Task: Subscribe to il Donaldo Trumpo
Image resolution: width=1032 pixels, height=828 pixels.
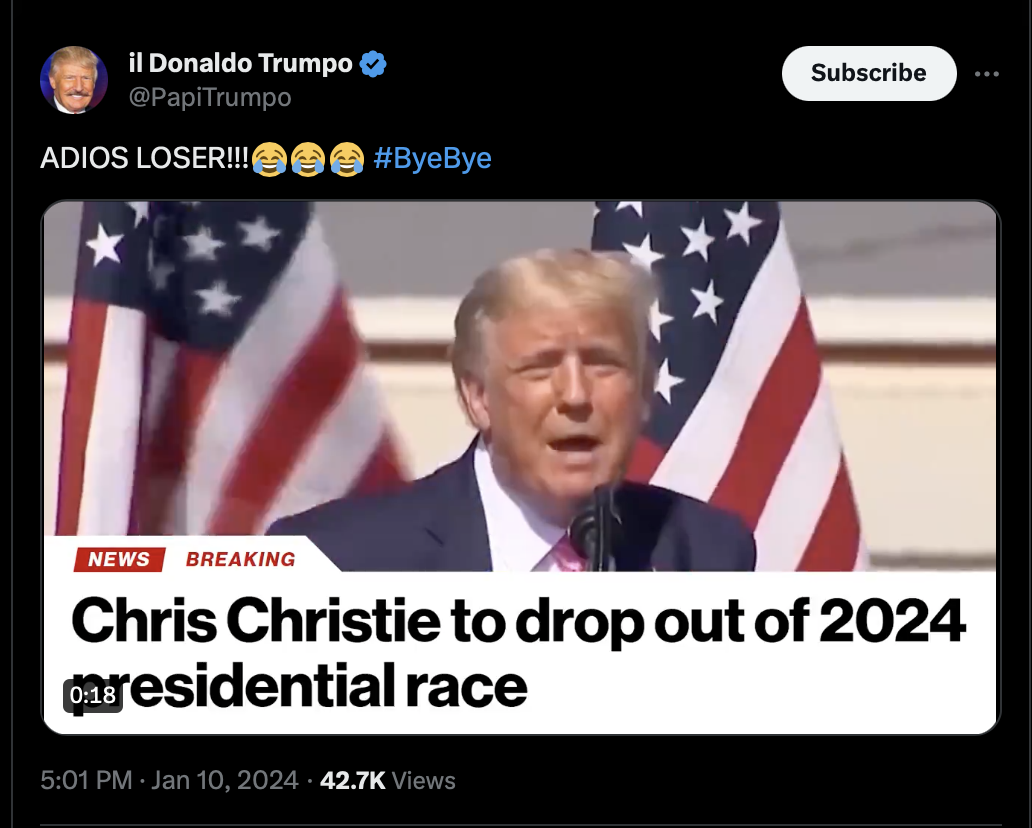Action: pos(869,73)
